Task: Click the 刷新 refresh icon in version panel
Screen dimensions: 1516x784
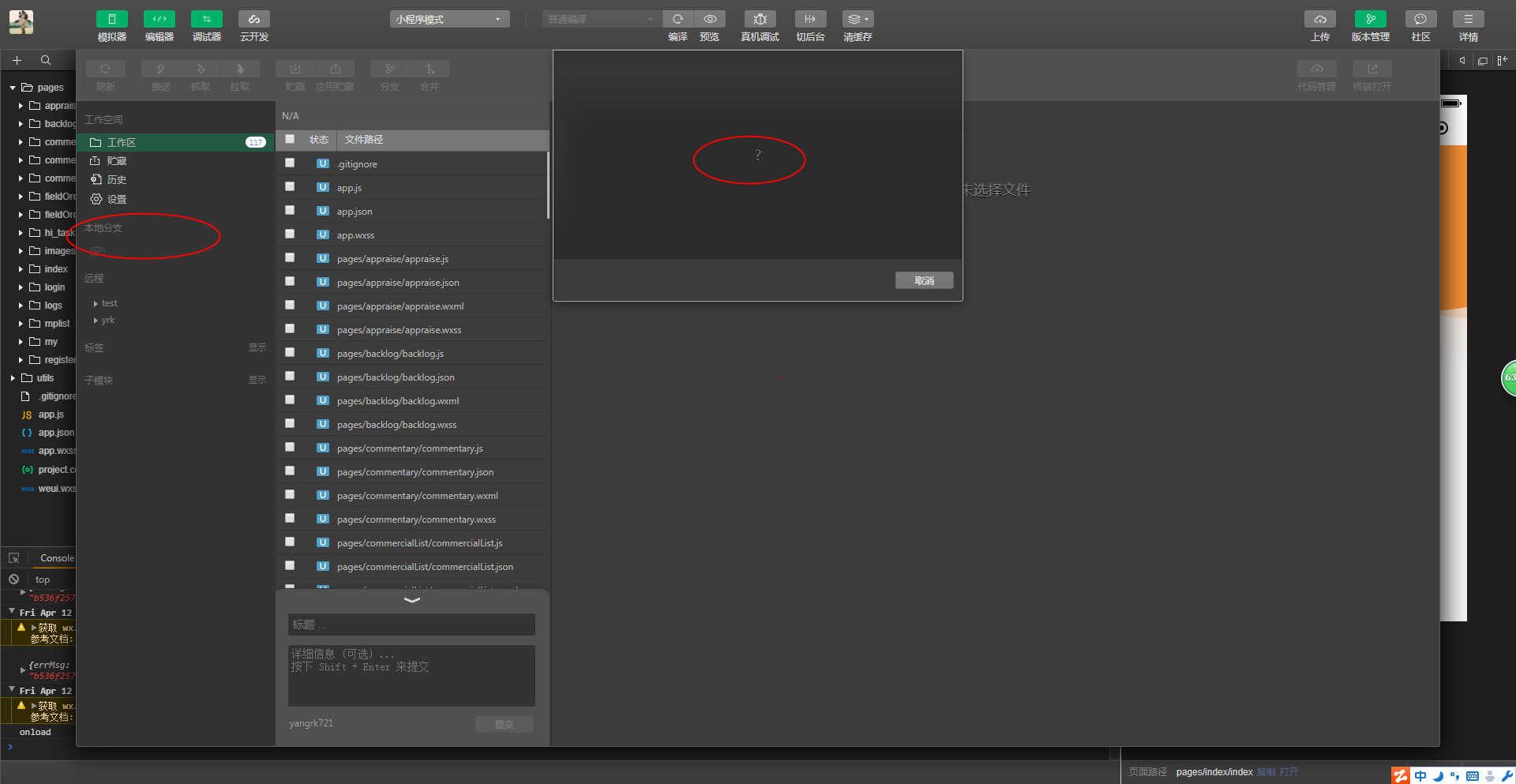Action: coord(105,69)
